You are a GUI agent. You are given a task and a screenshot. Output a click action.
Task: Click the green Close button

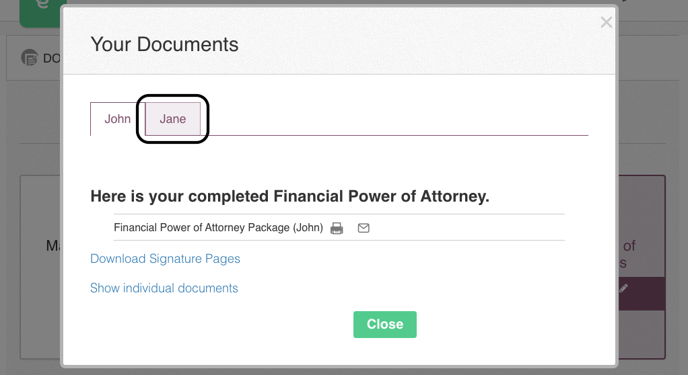385,324
